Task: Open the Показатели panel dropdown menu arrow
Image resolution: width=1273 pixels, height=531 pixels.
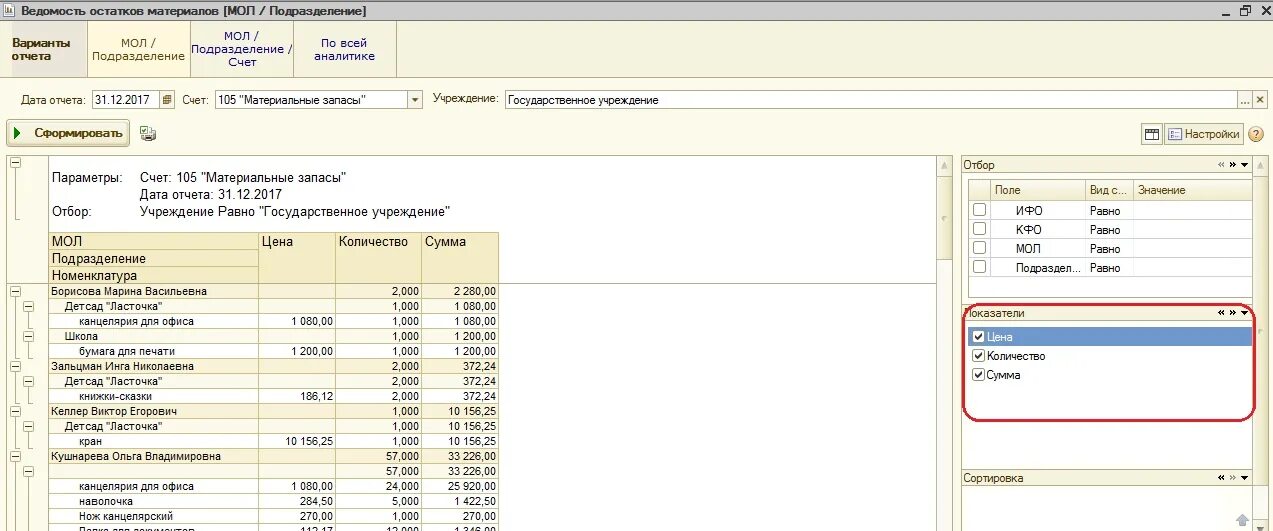Action: click(x=1245, y=313)
